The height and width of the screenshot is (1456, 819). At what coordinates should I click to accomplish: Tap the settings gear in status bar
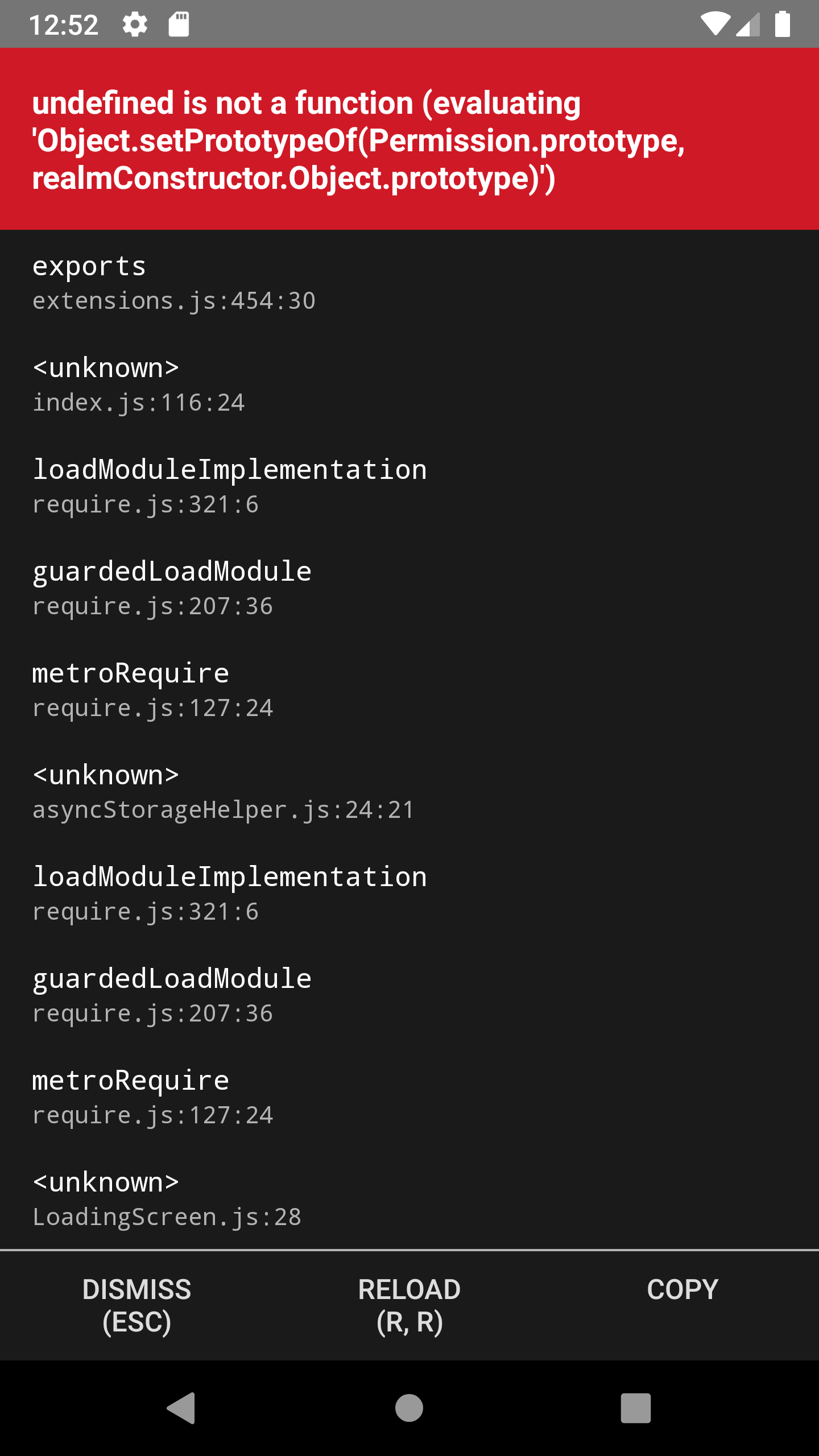click(135, 24)
